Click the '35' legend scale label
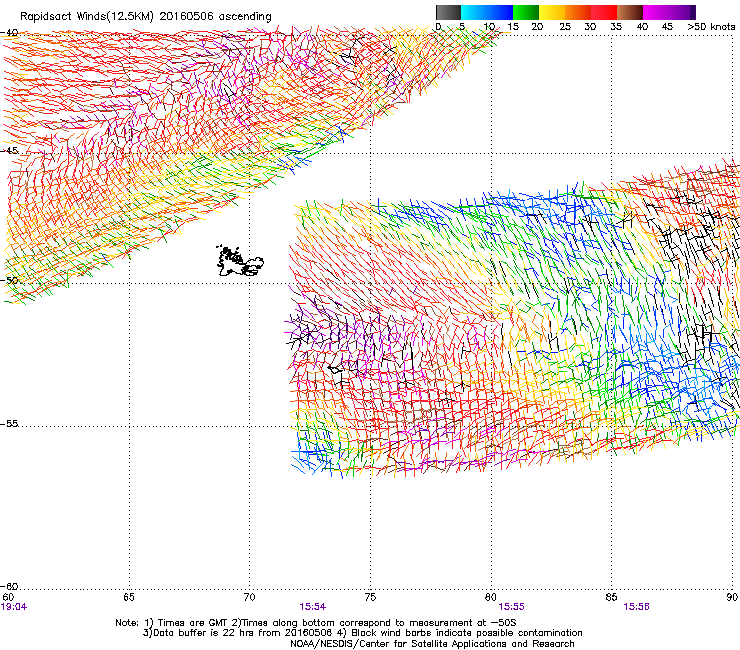 click(x=616, y=27)
